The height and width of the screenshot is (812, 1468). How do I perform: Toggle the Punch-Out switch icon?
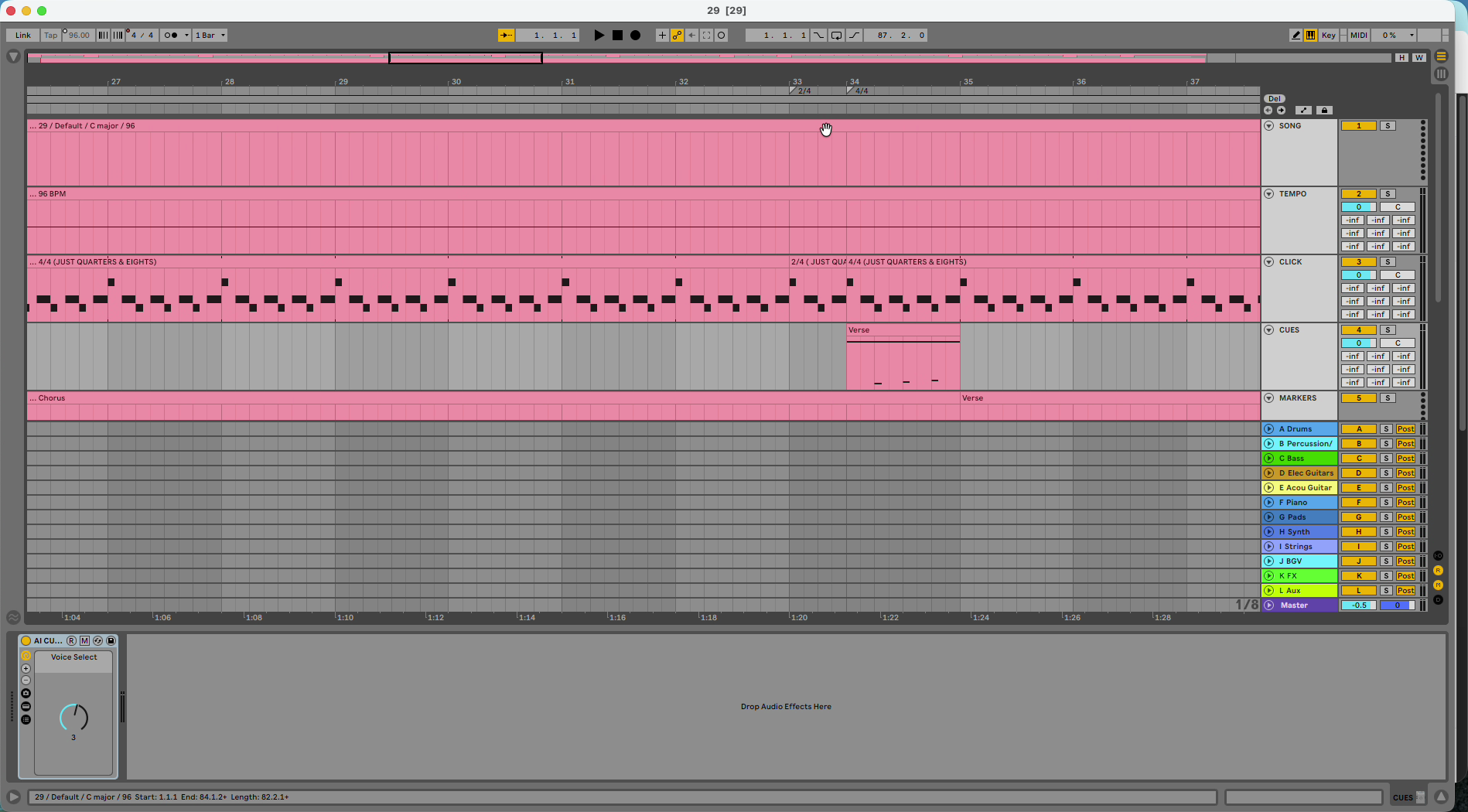tap(854, 36)
